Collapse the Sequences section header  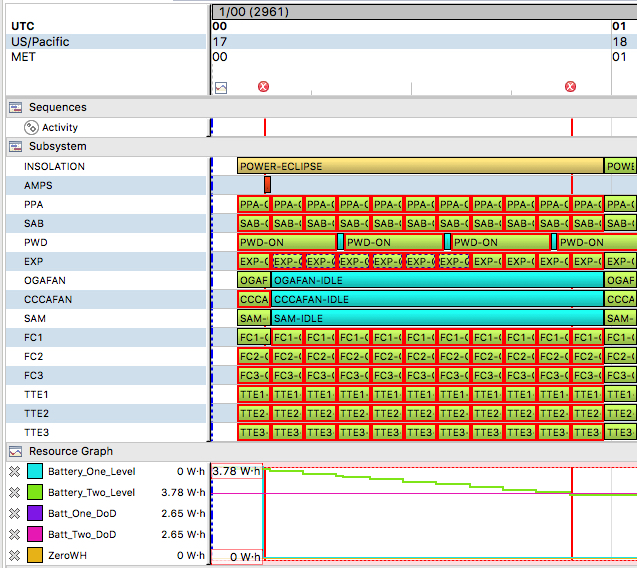(58, 107)
